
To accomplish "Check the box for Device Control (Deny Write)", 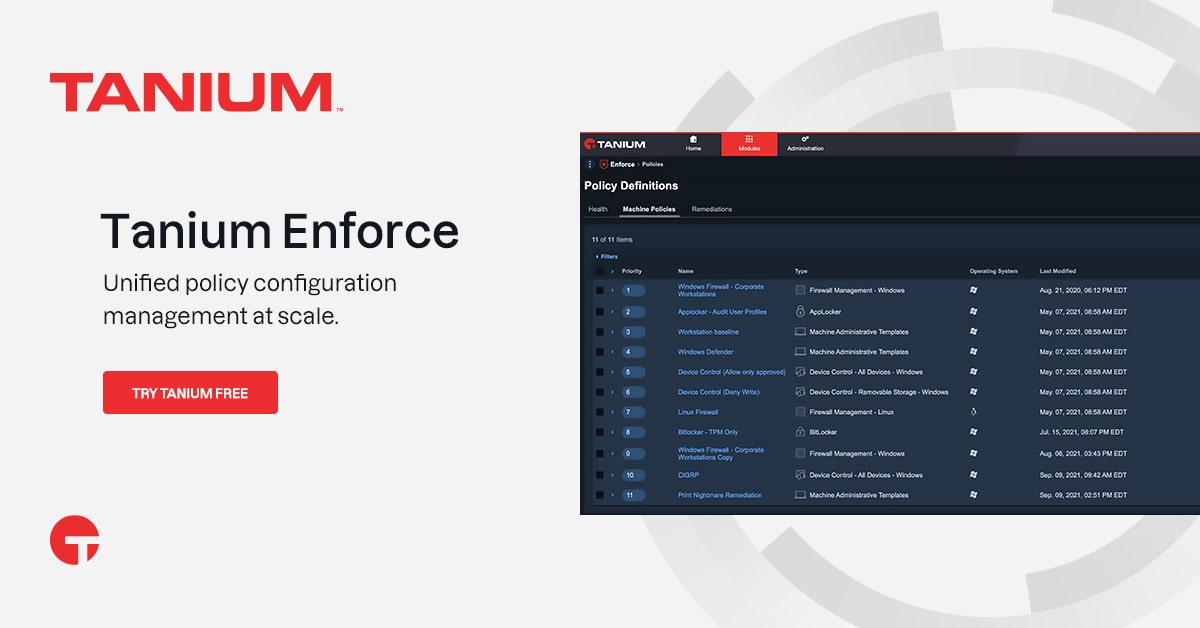I will pyautogui.click(x=600, y=391).
